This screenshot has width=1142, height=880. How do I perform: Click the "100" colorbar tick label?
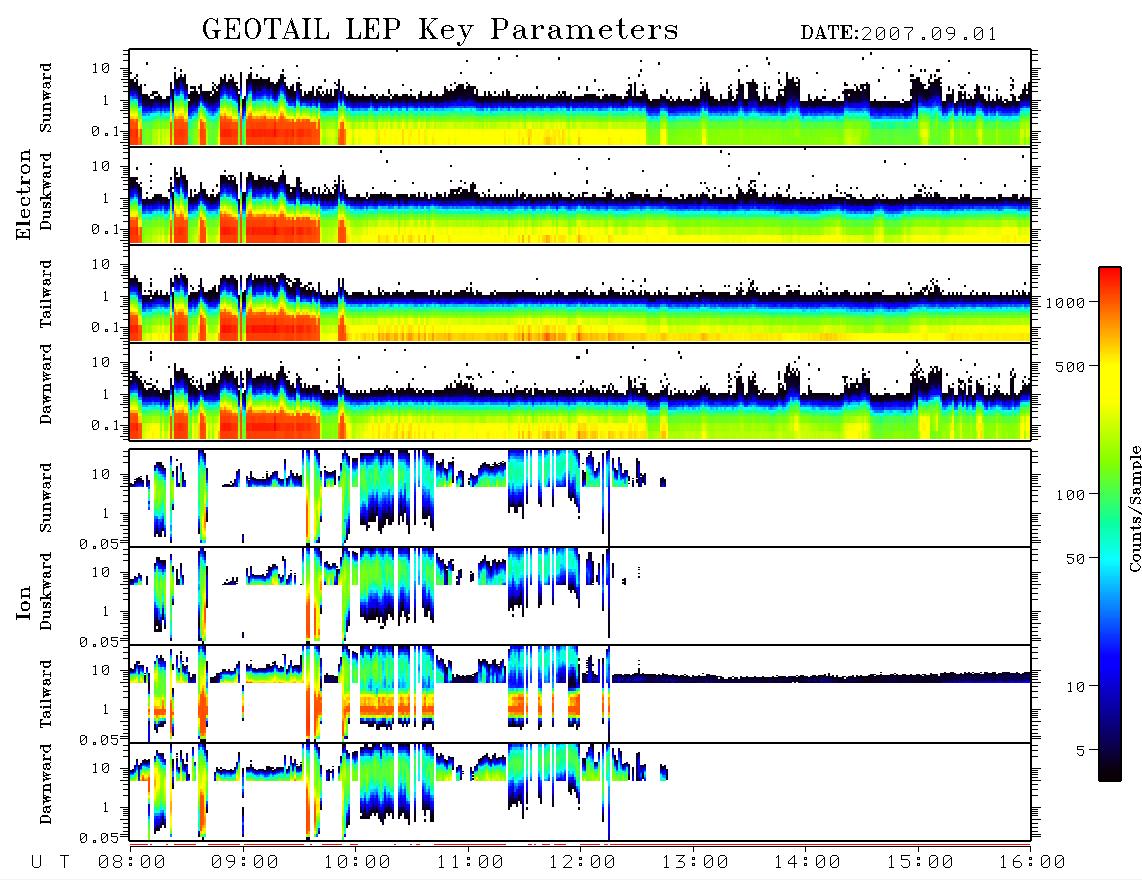click(1070, 495)
